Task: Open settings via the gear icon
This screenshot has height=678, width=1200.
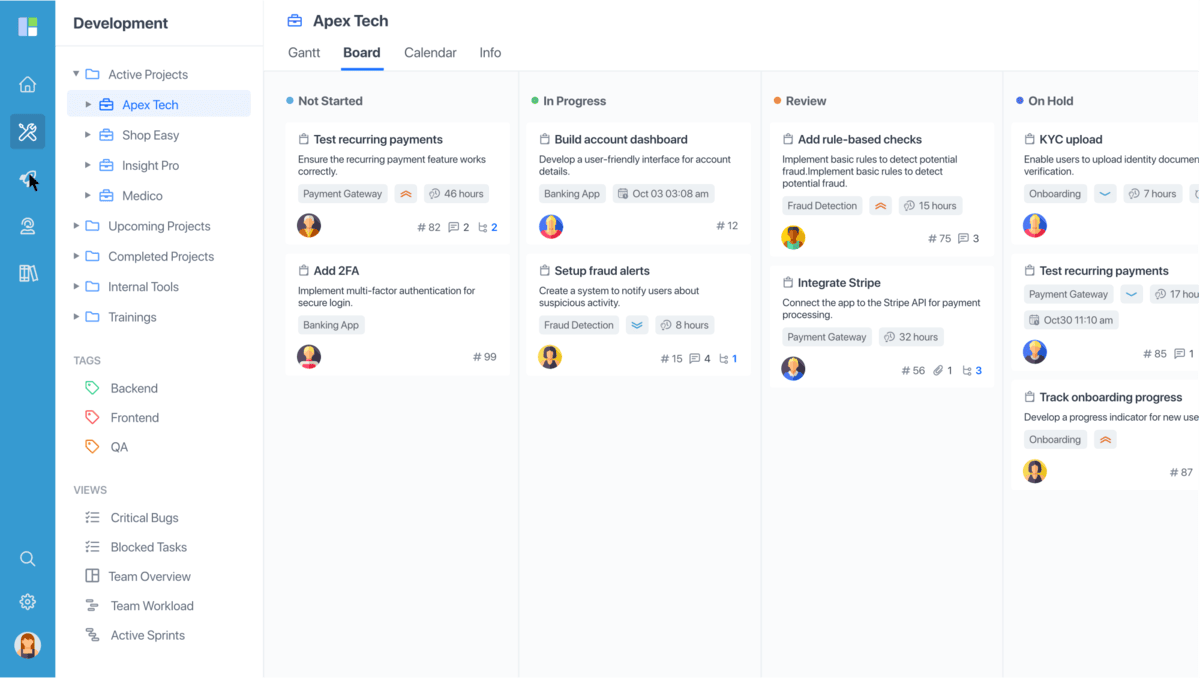Action: (28, 602)
